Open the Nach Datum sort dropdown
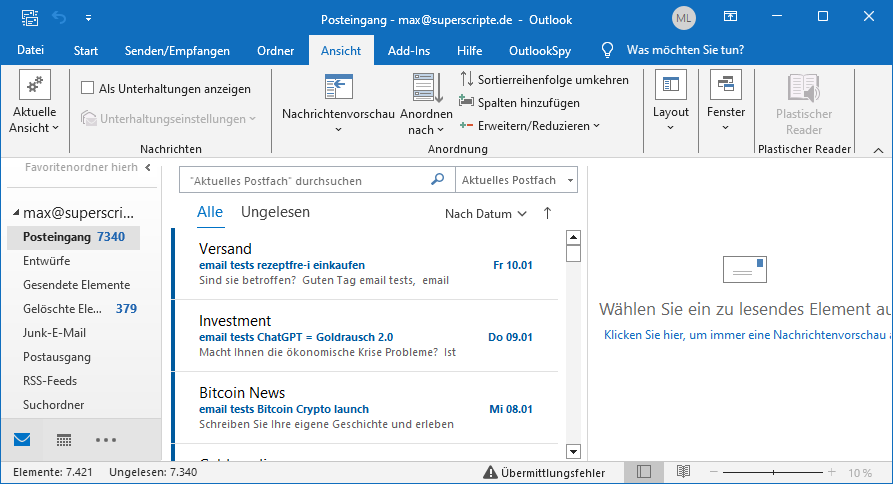Viewport: 893px width, 484px height. [485, 214]
